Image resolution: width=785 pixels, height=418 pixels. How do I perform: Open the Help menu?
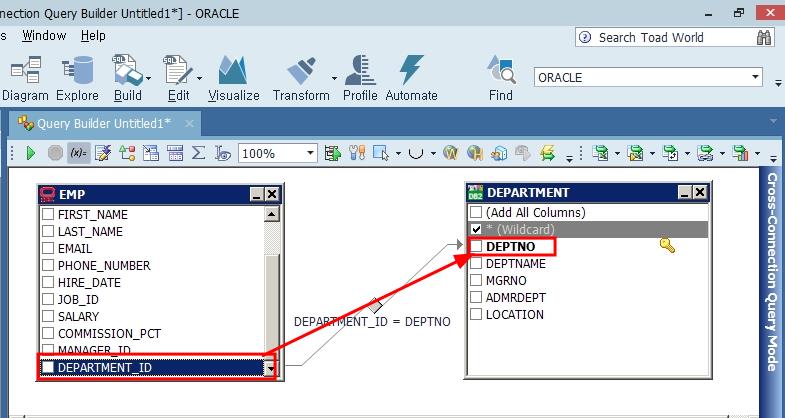coord(93,36)
